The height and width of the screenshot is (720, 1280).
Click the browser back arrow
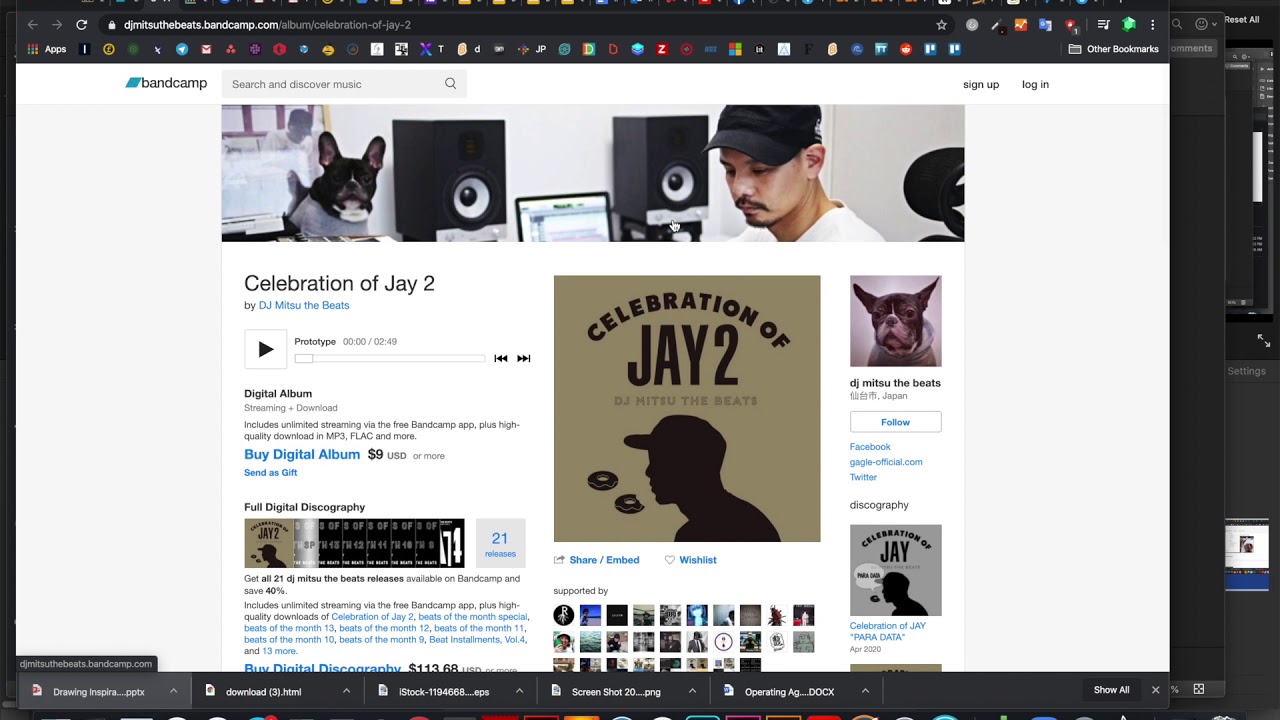tap(33, 25)
